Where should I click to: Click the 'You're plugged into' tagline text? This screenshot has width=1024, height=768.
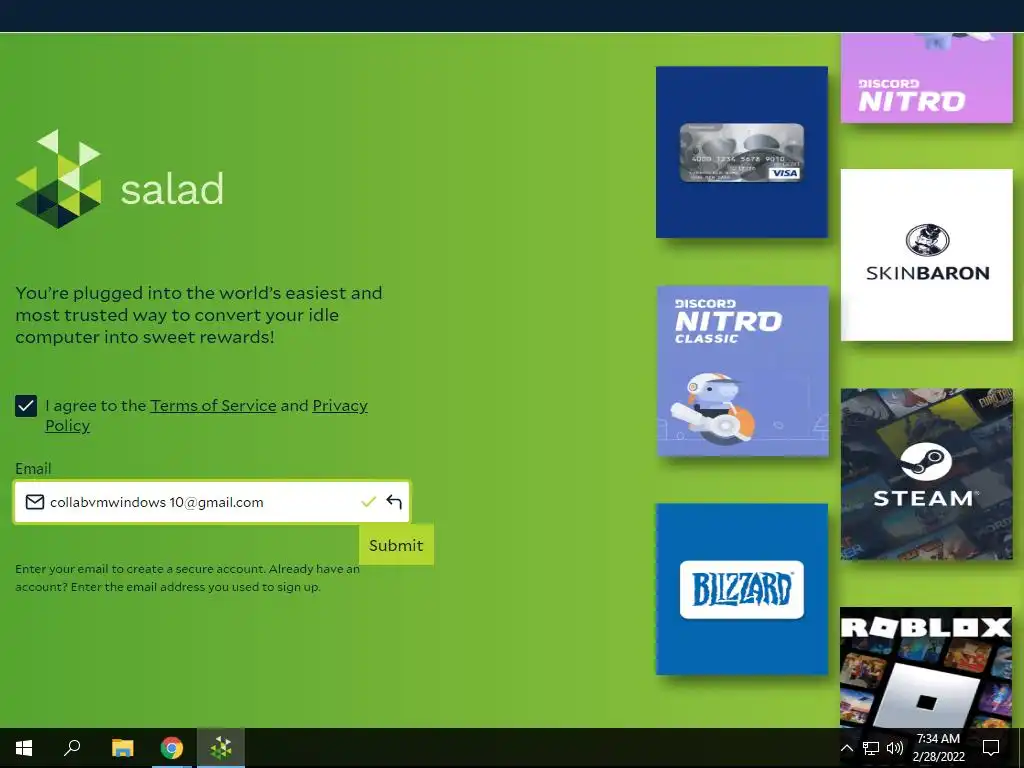199,315
